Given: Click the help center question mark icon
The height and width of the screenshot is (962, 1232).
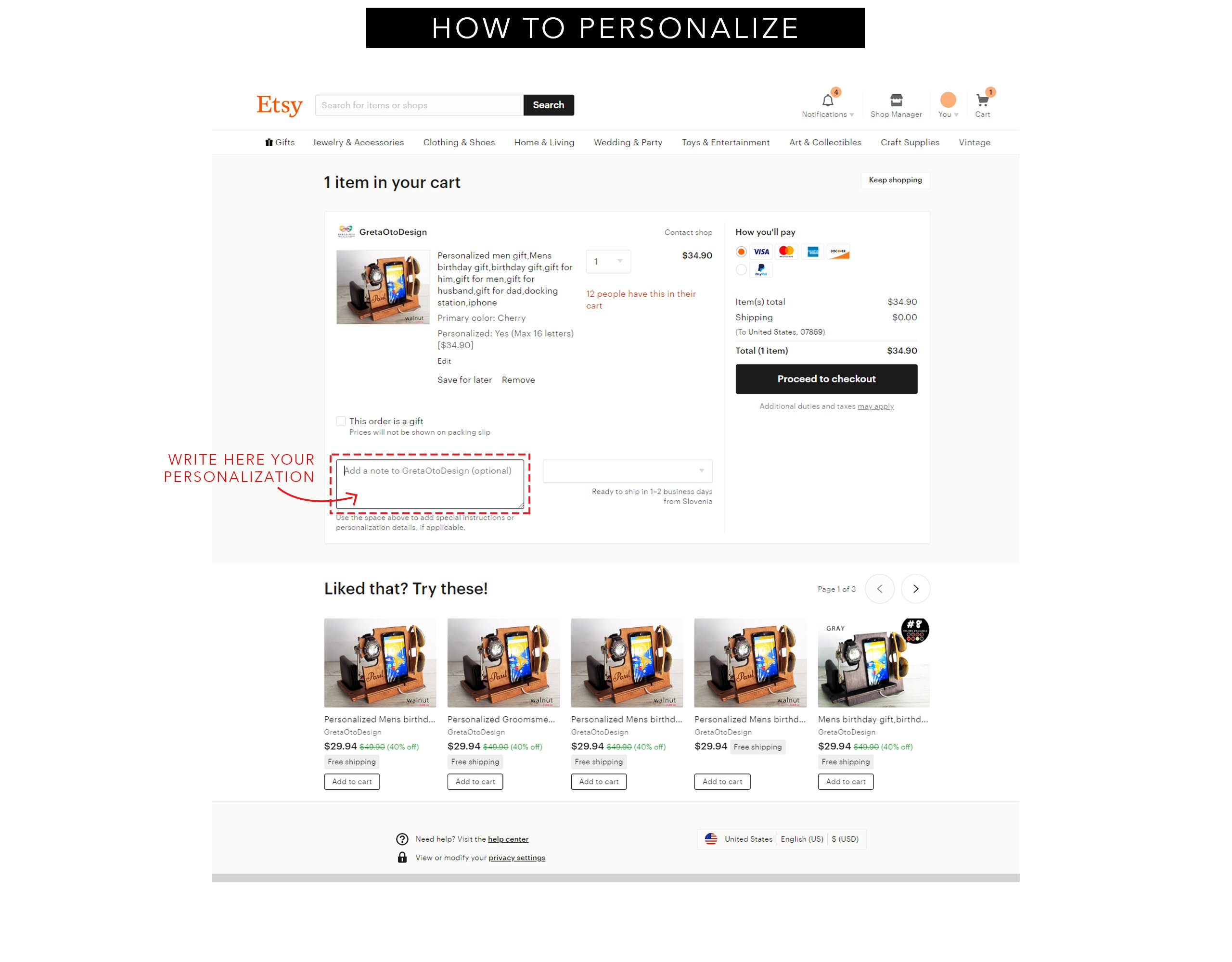Looking at the screenshot, I should 402,839.
